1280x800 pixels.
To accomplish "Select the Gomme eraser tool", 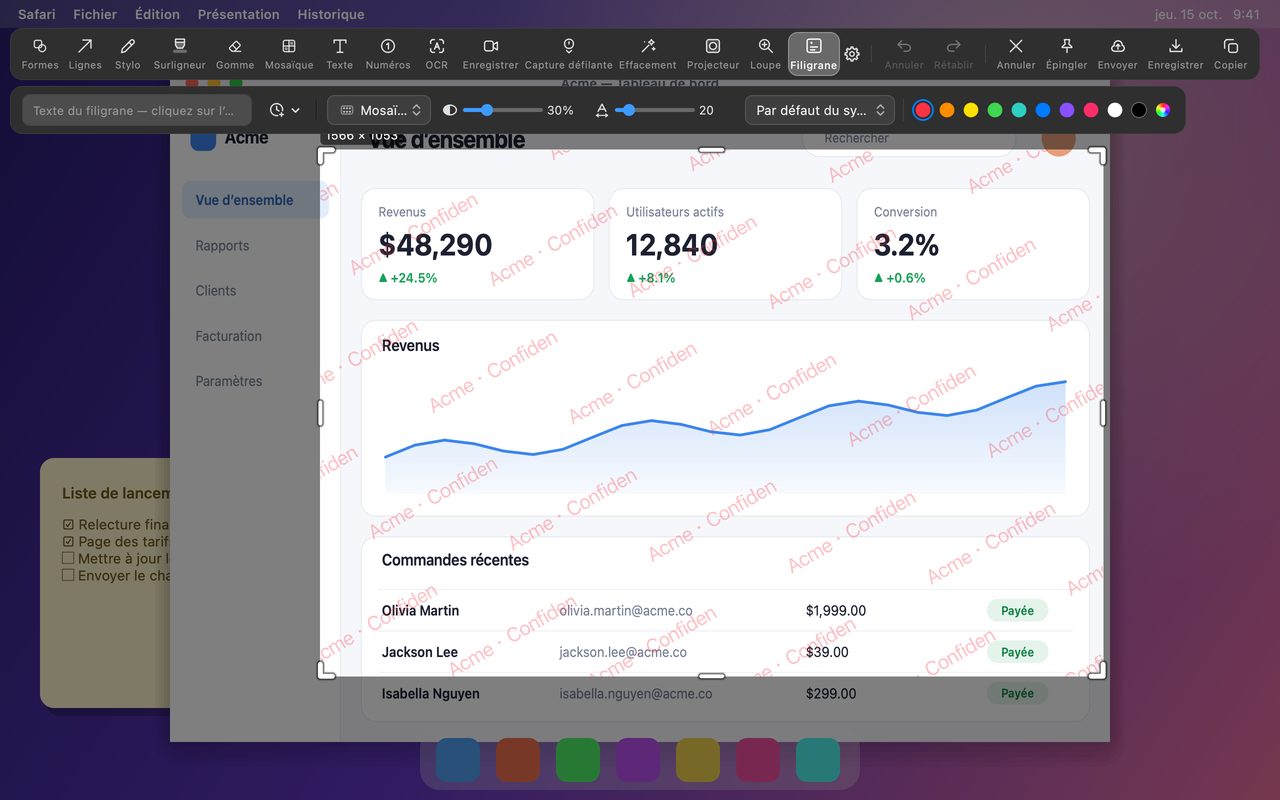I will (235, 54).
